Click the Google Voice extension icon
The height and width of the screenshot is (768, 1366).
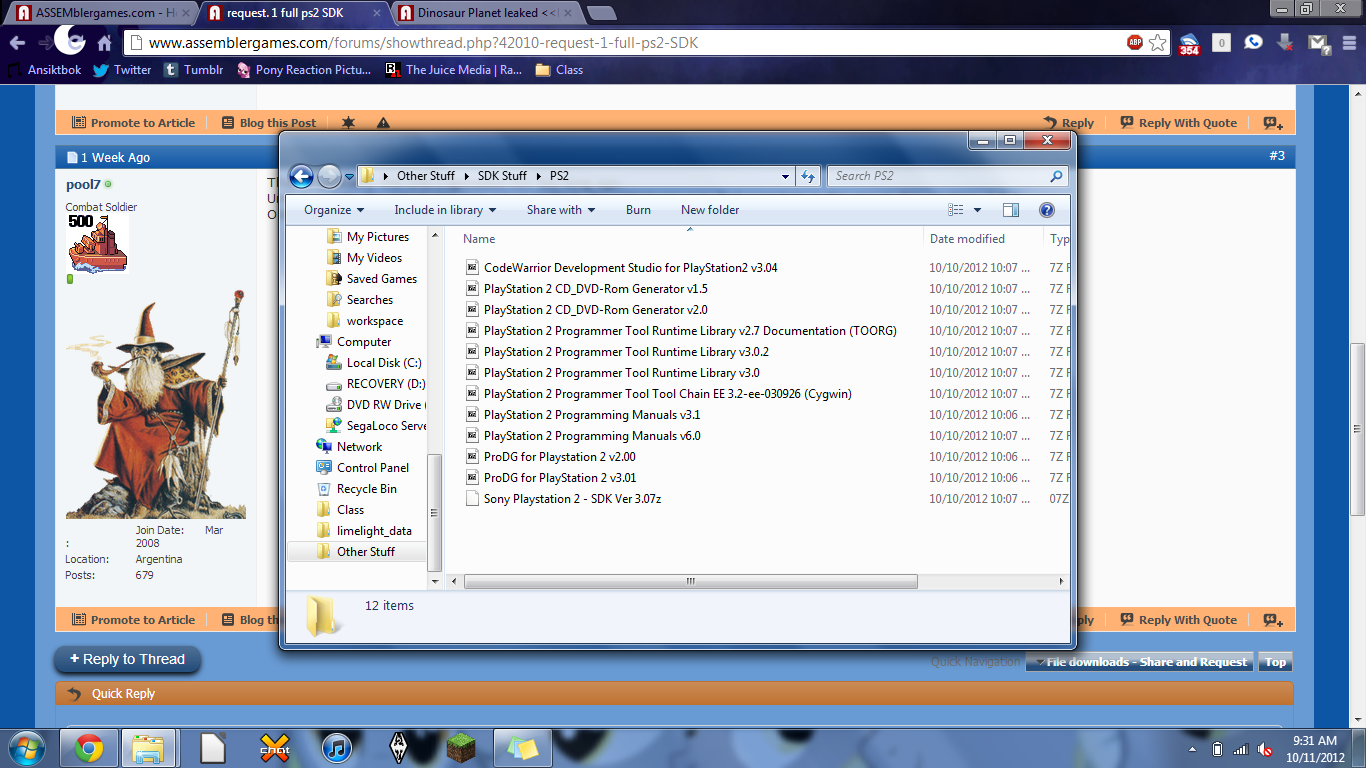(1253, 42)
